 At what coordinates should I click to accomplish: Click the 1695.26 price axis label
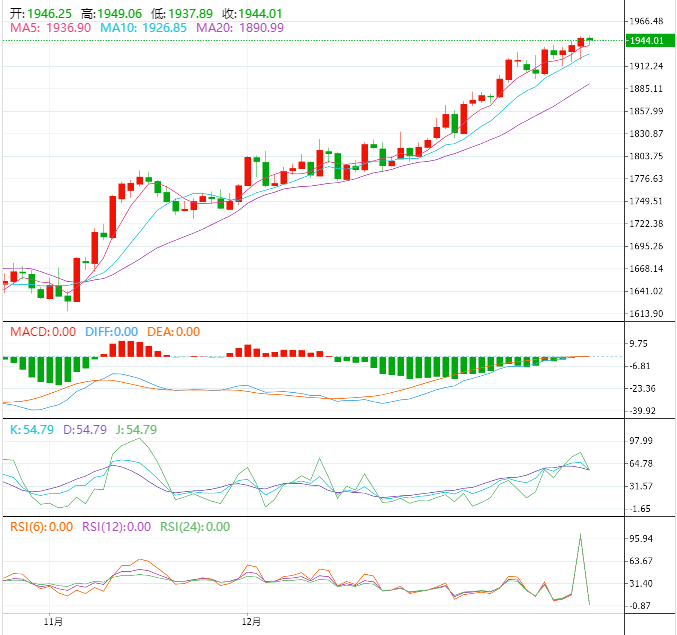tap(646, 246)
